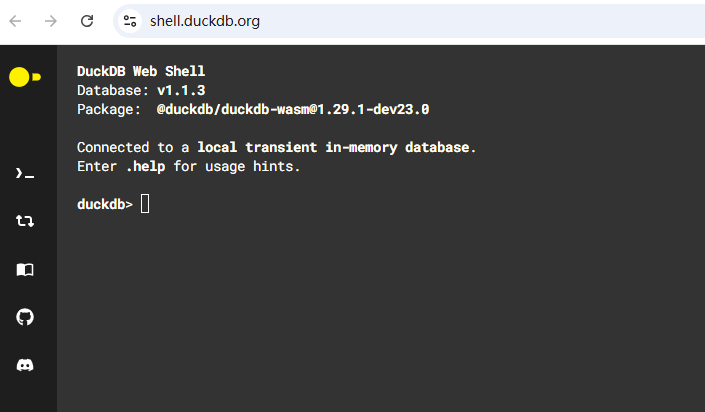Image resolution: width=705 pixels, height=412 pixels.
Task: Focus the shell.duckdb.org address text
Action: coord(205,21)
